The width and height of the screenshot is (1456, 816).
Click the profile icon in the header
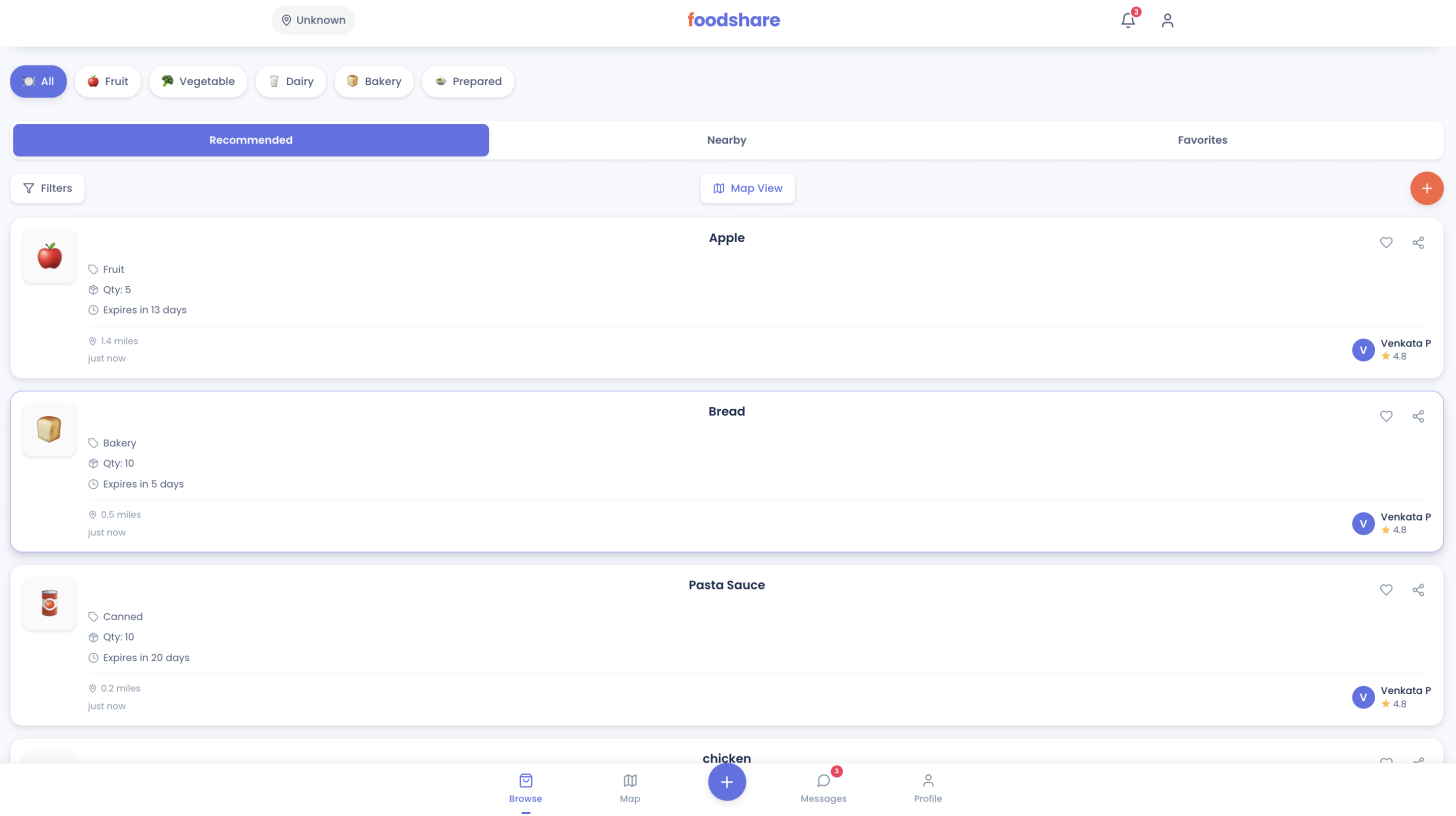pyautogui.click(x=1167, y=20)
